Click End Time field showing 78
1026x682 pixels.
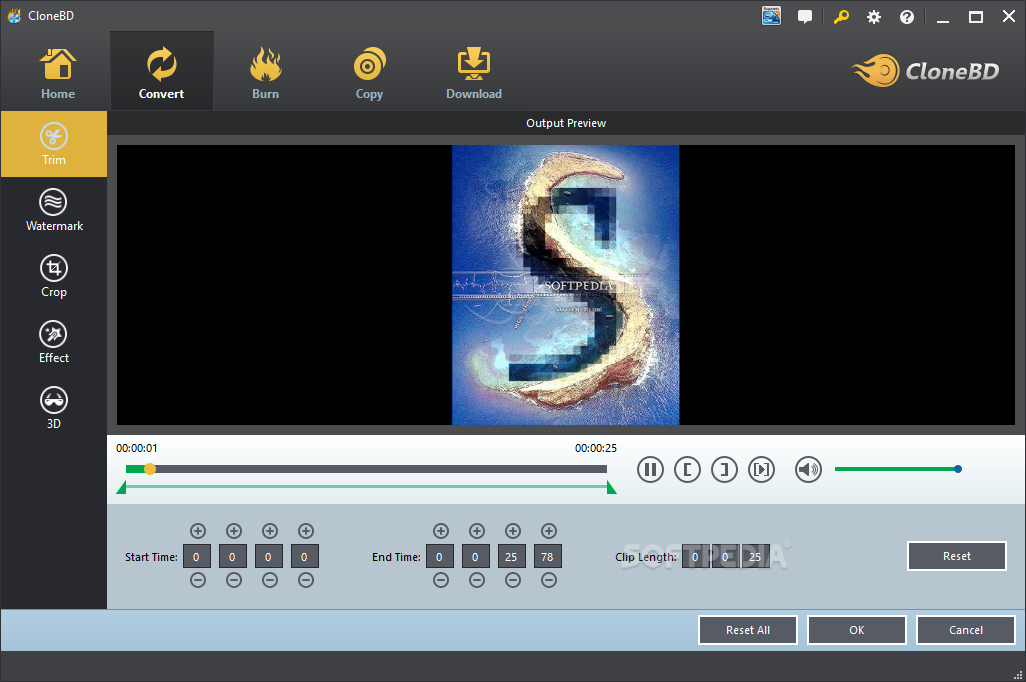tap(548, 556)
